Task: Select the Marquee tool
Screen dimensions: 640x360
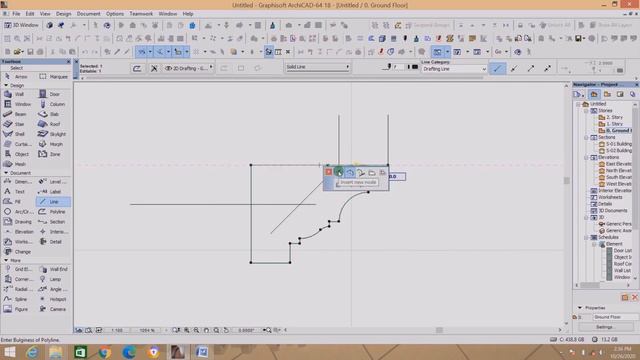Action: click(53, 77)
